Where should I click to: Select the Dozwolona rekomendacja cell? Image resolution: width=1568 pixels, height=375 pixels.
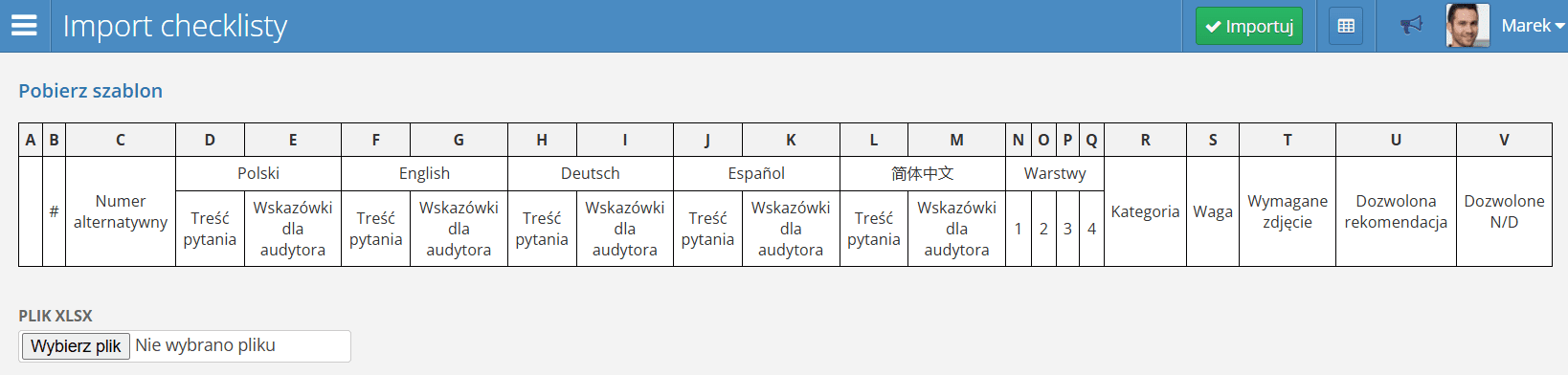tap(1396, 211)
